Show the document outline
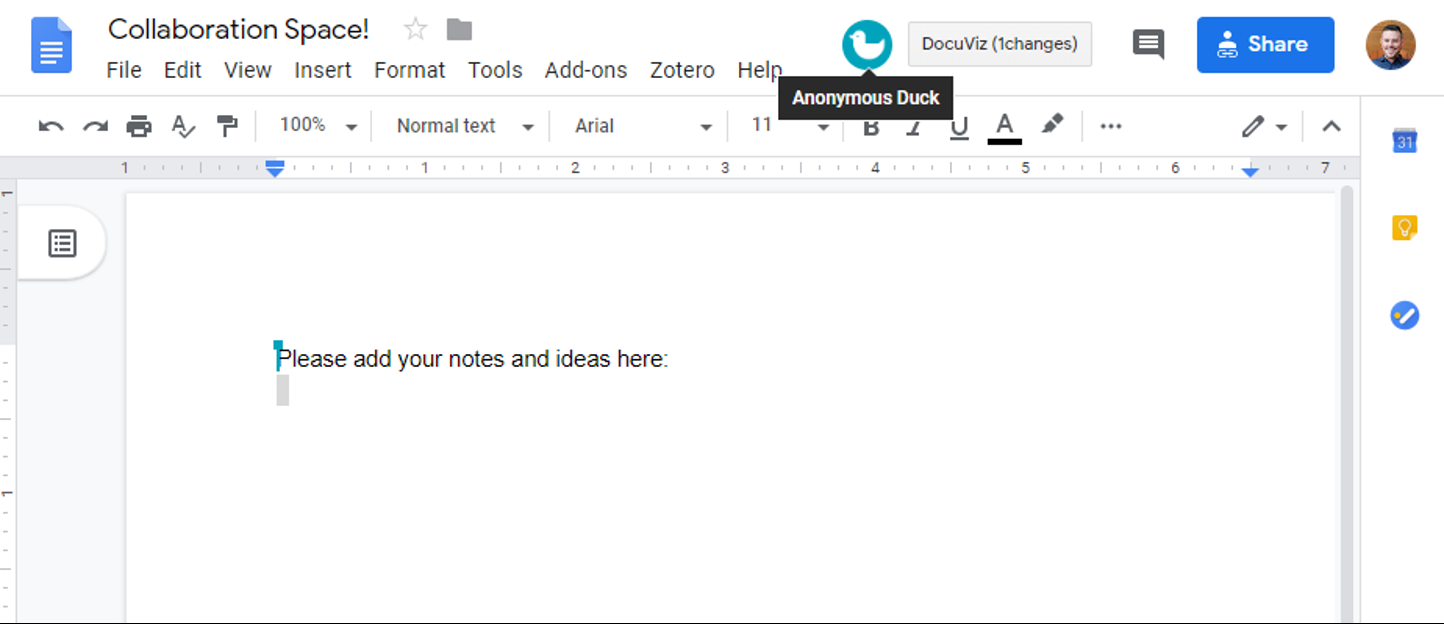The image size is (1444, 624). coord(62,243)
